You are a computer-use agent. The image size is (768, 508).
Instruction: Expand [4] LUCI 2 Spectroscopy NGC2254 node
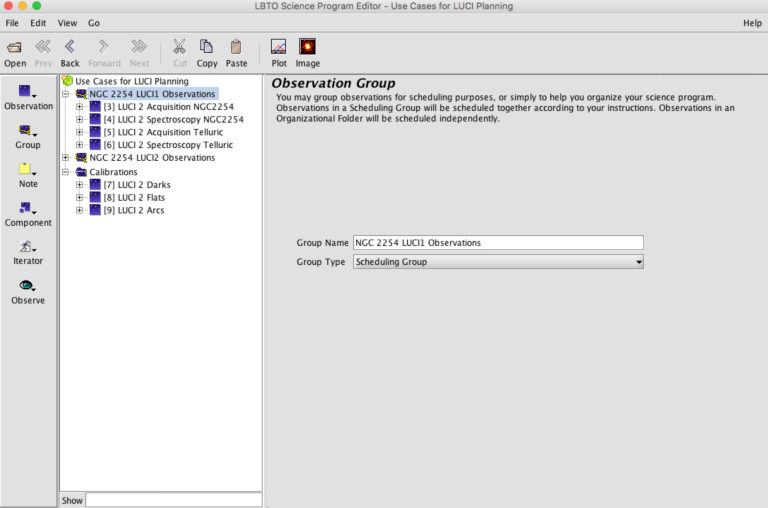pos(79,119)
